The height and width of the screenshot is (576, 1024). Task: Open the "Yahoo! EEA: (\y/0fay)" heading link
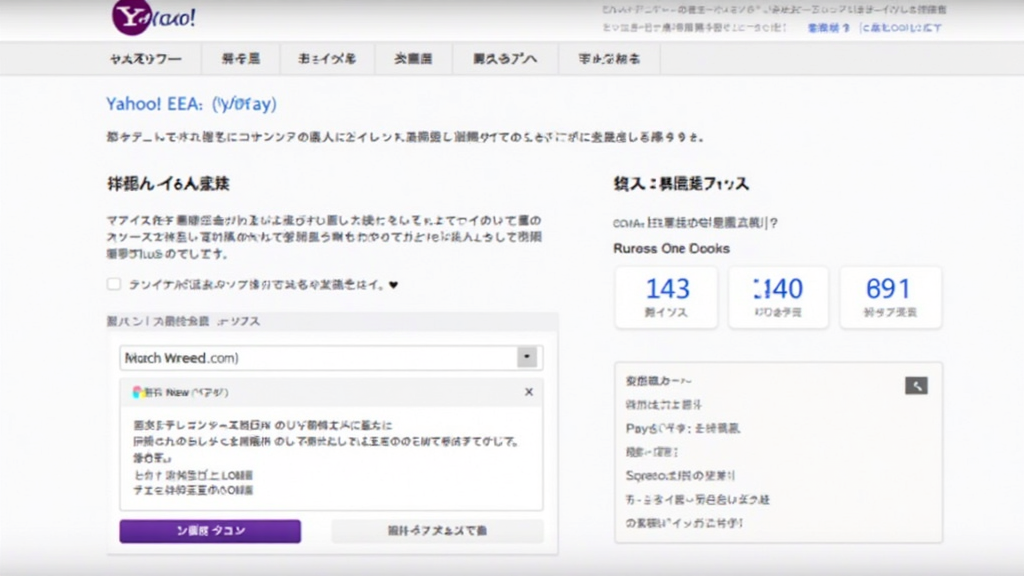pos(191,104)
